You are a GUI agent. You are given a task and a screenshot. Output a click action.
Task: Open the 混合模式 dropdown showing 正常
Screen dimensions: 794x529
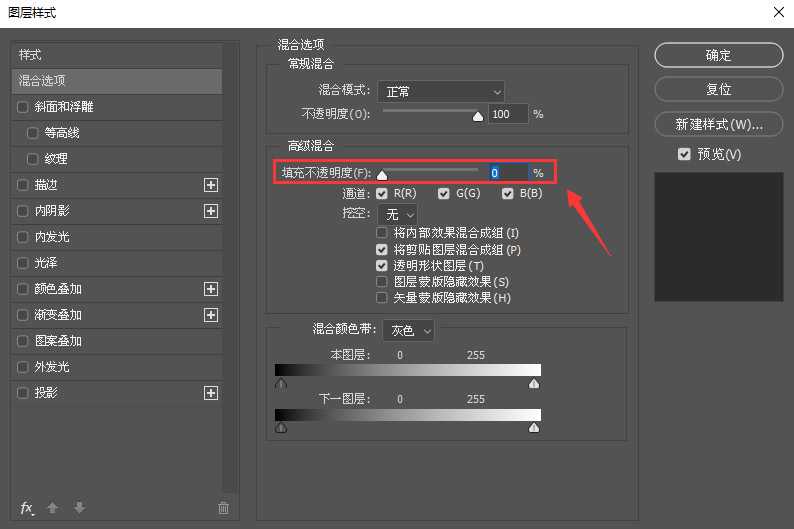(441, 92)
